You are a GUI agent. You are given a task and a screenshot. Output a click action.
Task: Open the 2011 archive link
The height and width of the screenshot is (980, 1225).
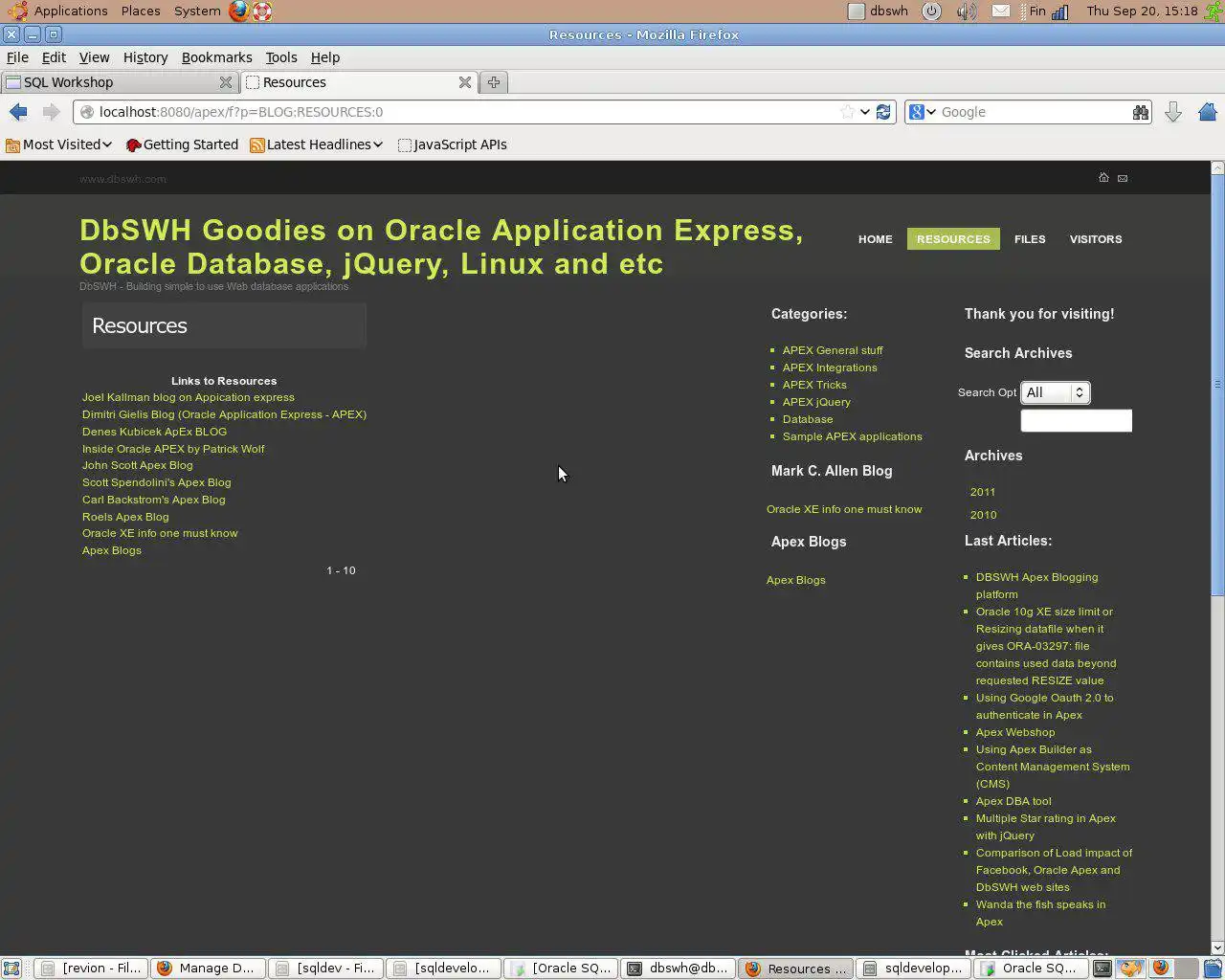tap(983, 492)
